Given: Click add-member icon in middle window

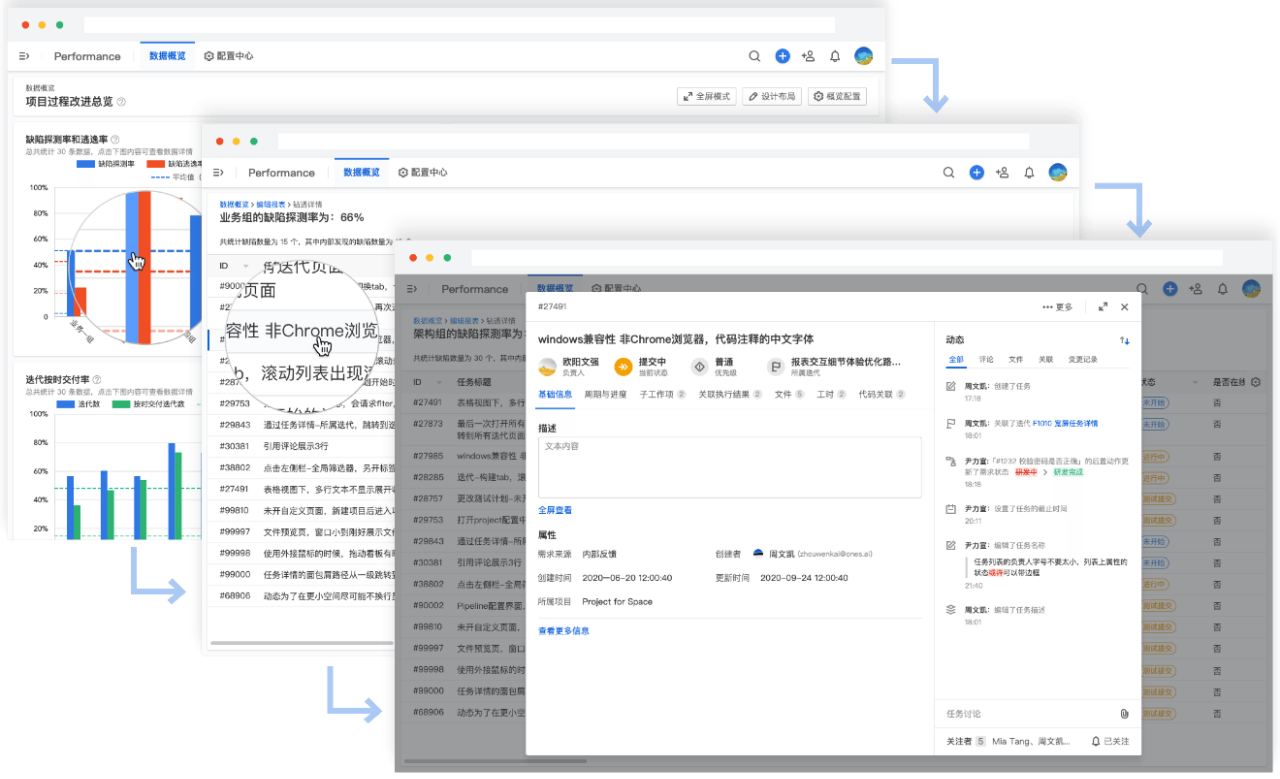Looking at the screenshot, I should pyautogui.click(x=1002, y=173).
